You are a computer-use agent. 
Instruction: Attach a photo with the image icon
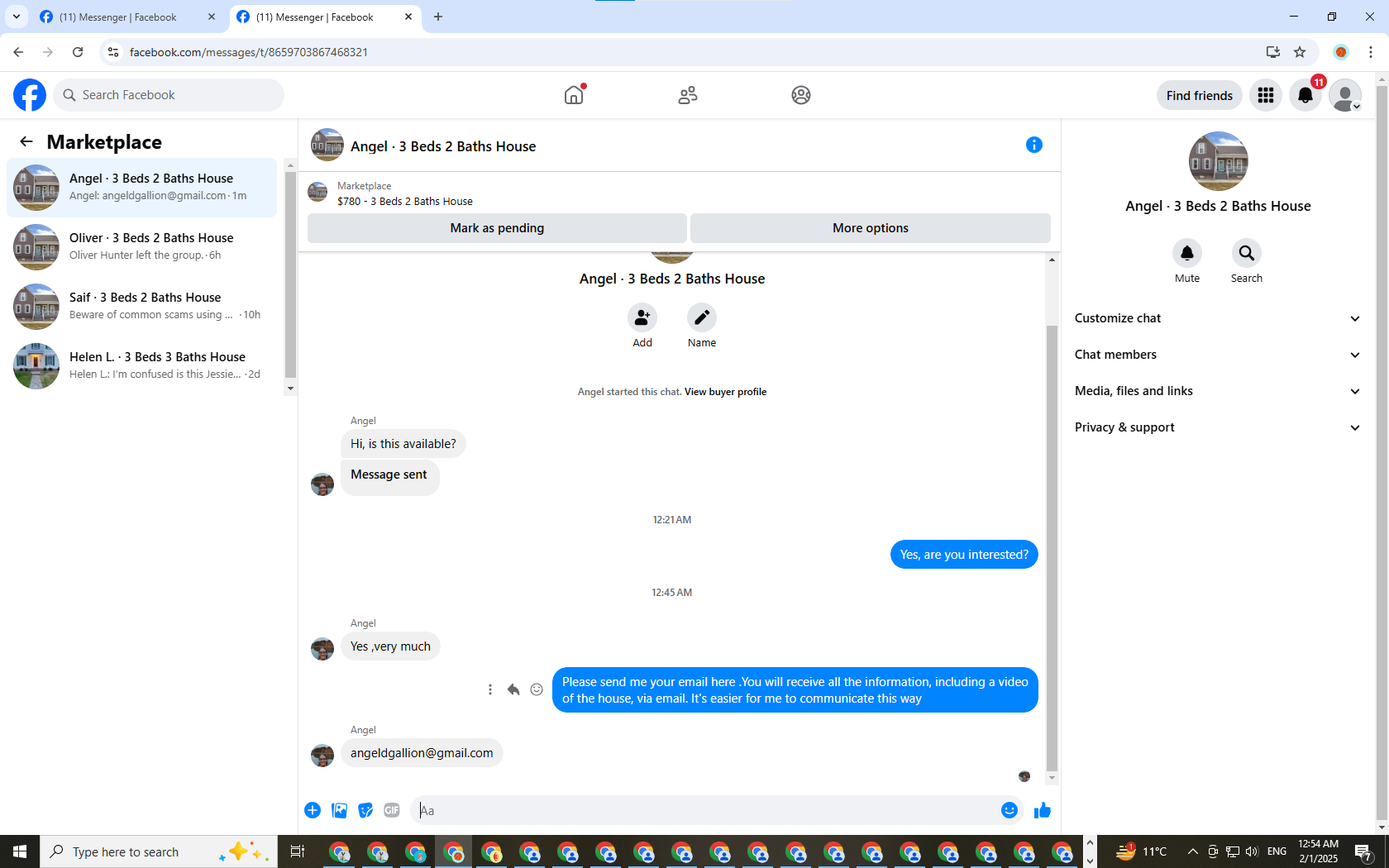(x=339, y=810)
